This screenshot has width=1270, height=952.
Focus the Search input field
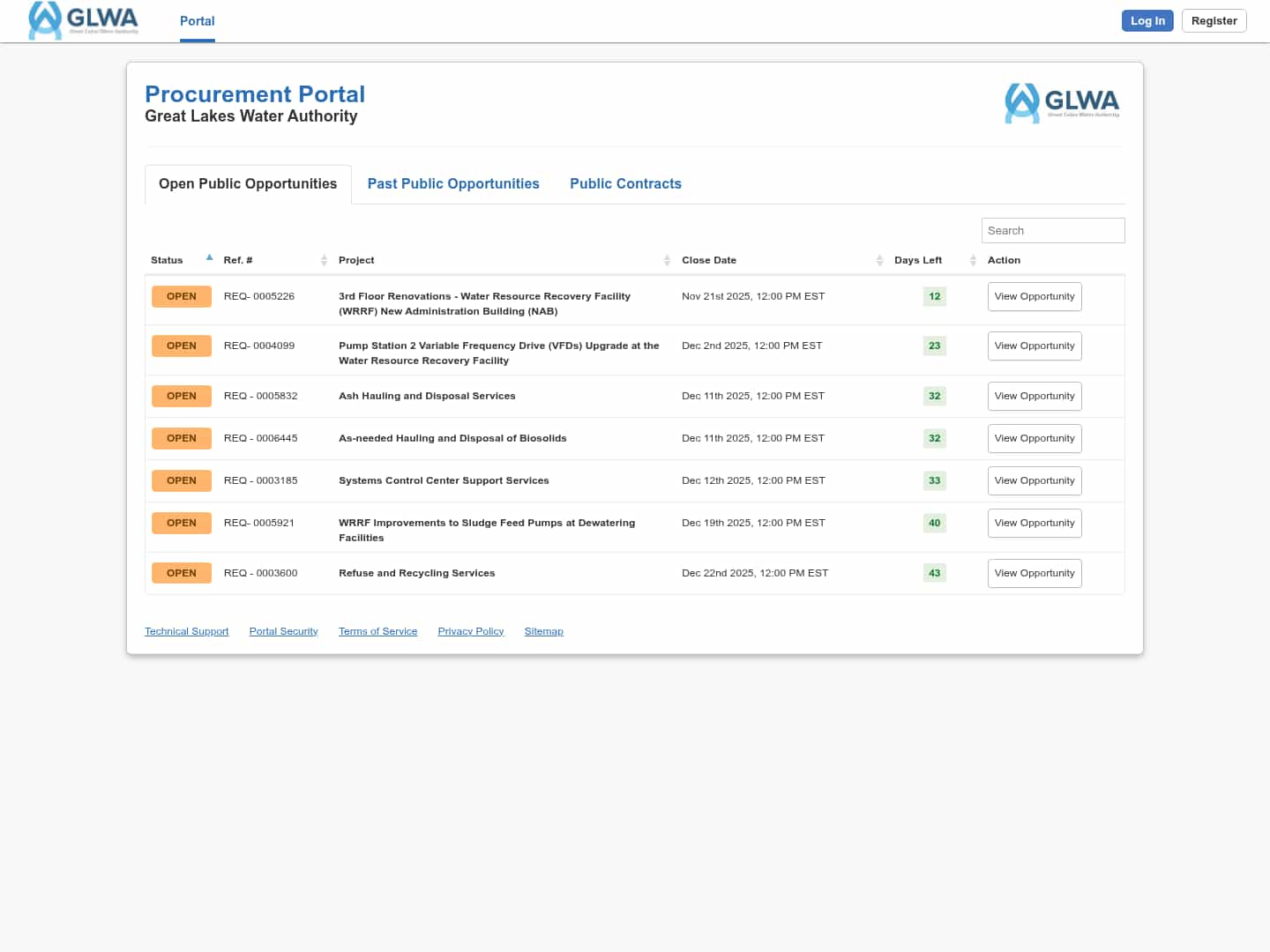tap(1052, 230)
